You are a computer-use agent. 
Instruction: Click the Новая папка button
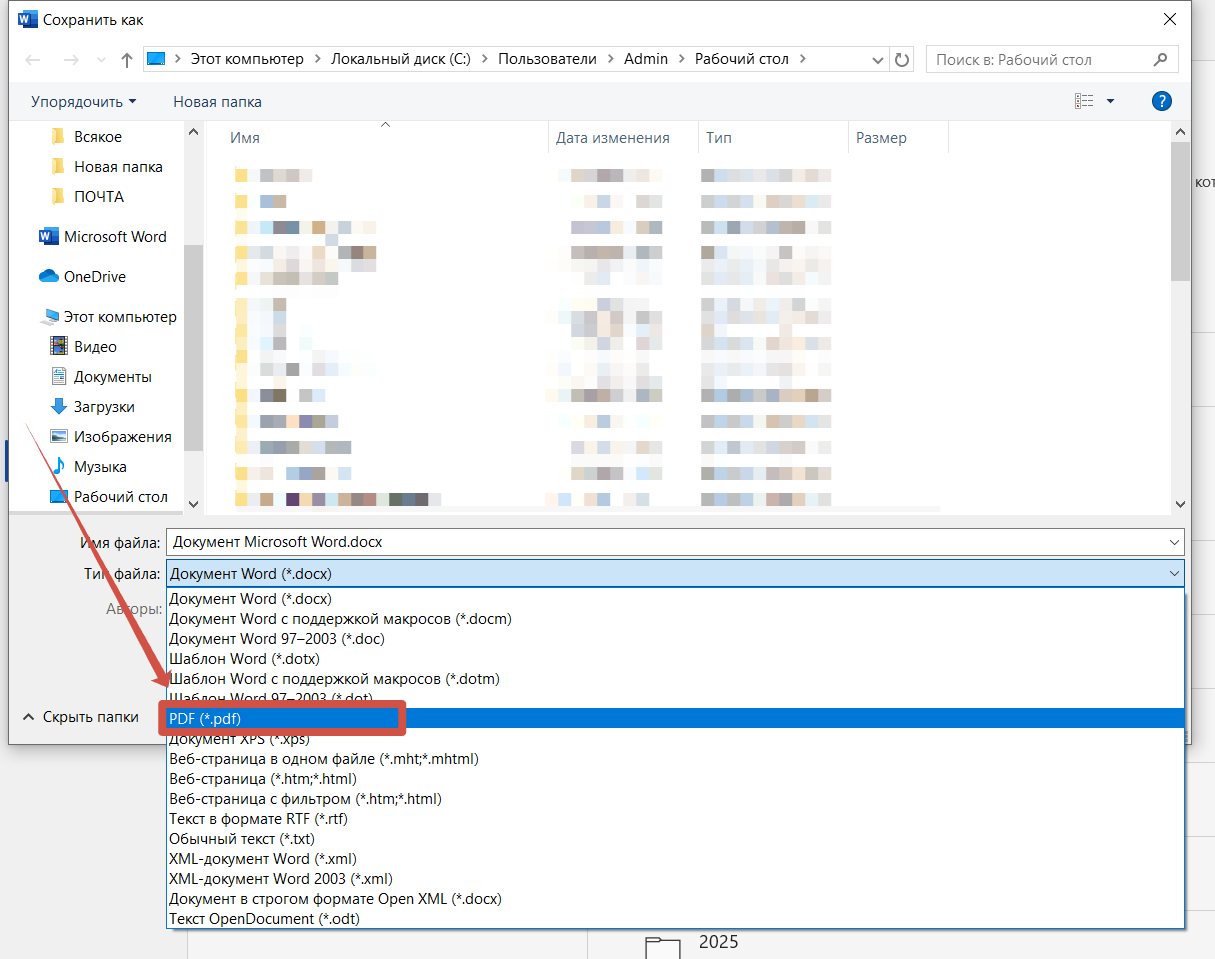pos(217,102)
